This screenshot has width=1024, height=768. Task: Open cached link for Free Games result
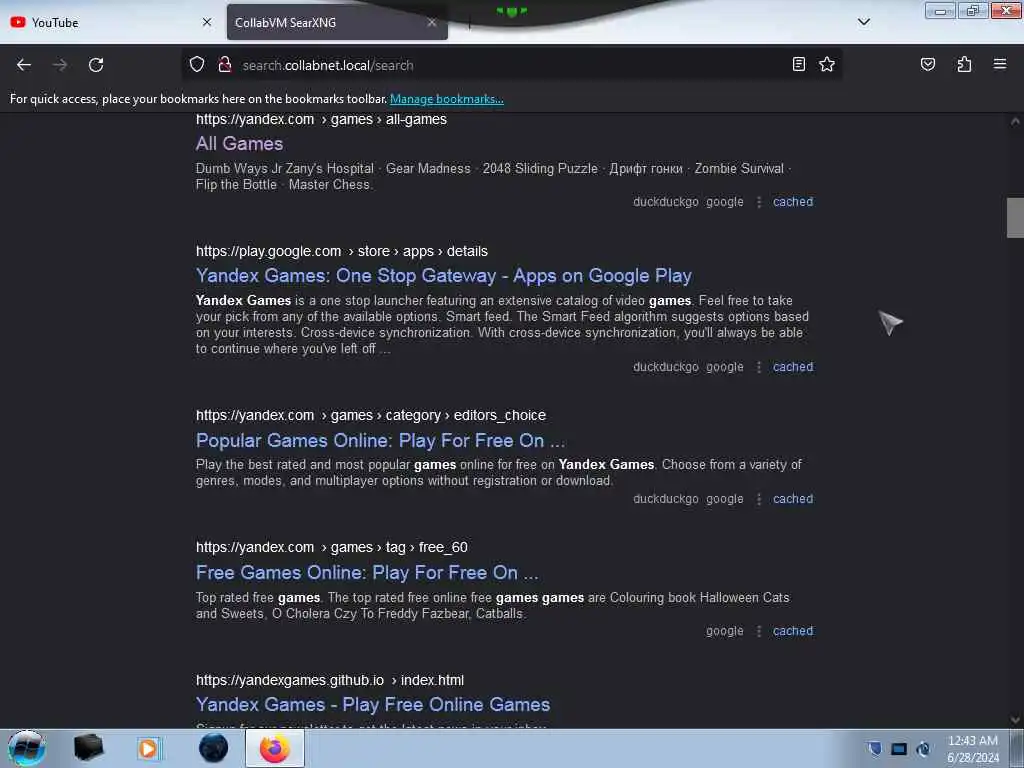pyautogui.click(x=793, y=631)
